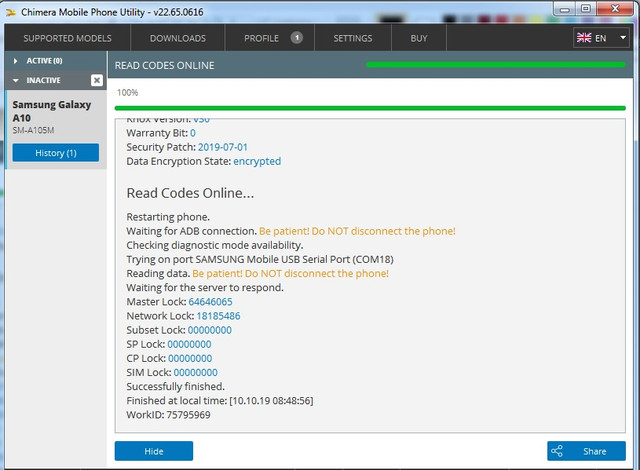640x470 pixels.
Task: Click the 100% progress label
Action: coord(127,93)
